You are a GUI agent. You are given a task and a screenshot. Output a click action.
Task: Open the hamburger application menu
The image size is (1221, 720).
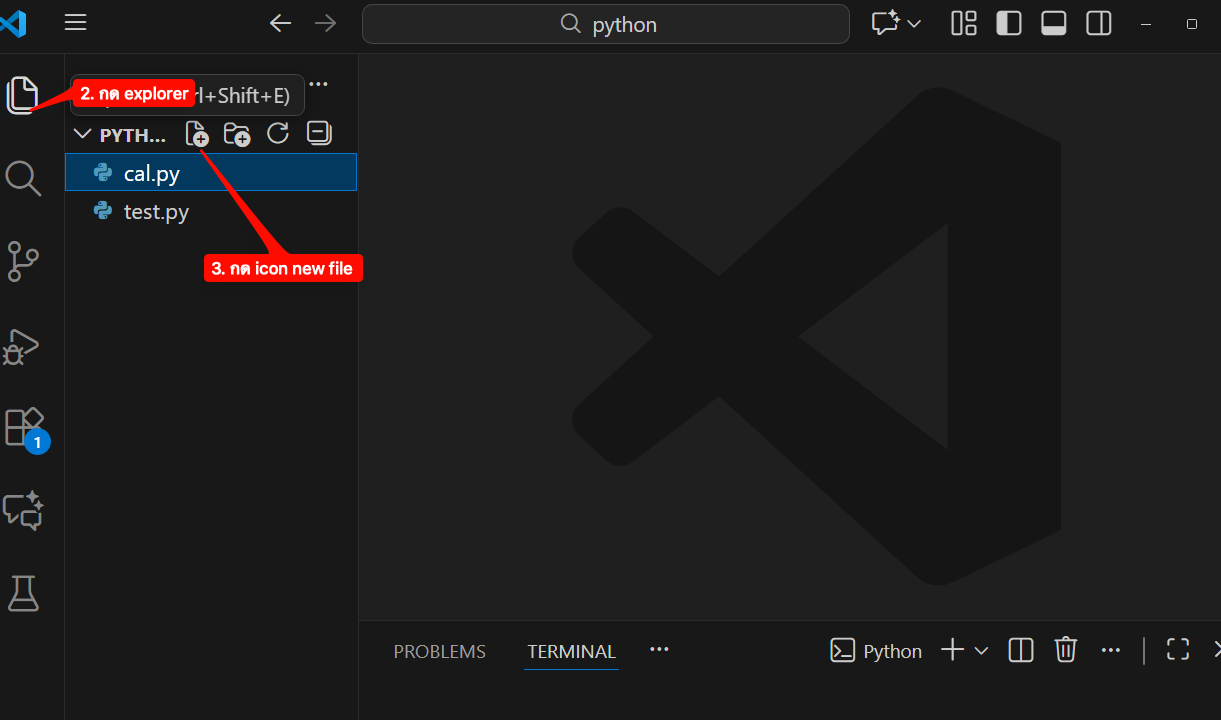[75, 23]
